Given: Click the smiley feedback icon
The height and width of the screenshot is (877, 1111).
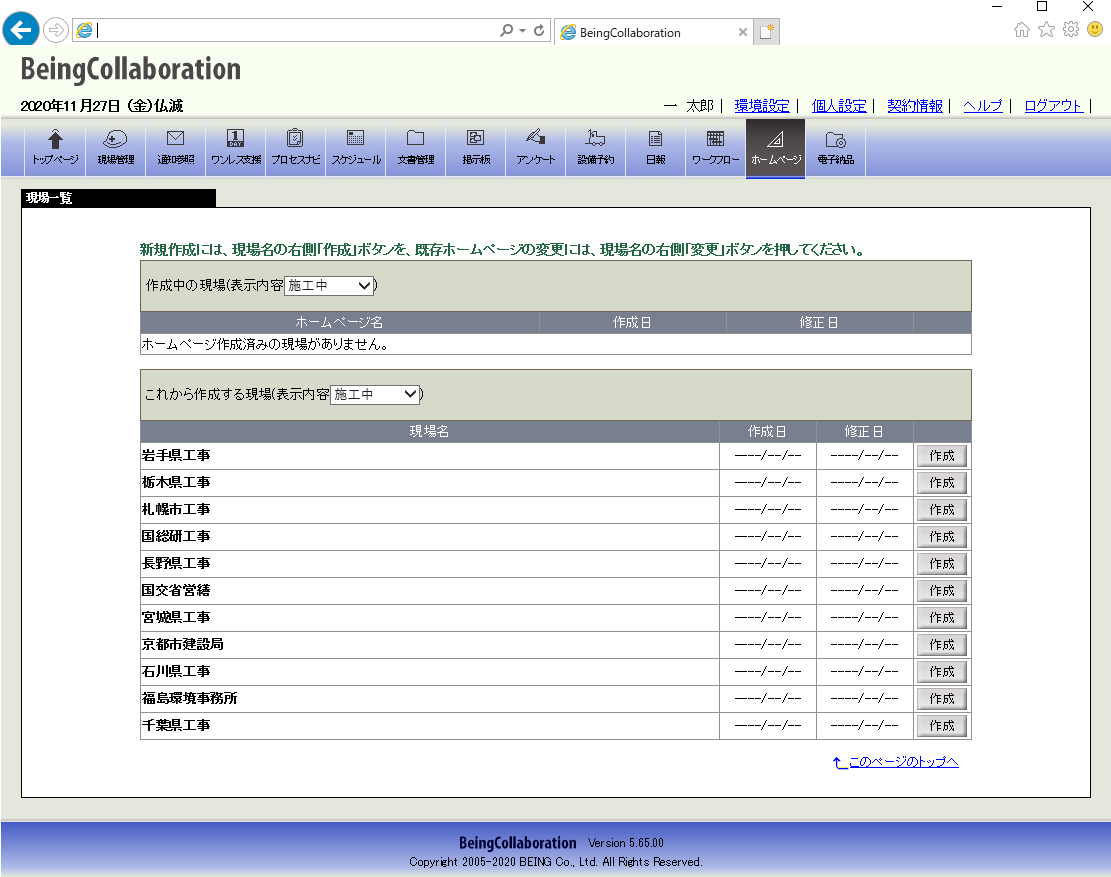Looking at the screenshot, I should tap(1095, 29).
